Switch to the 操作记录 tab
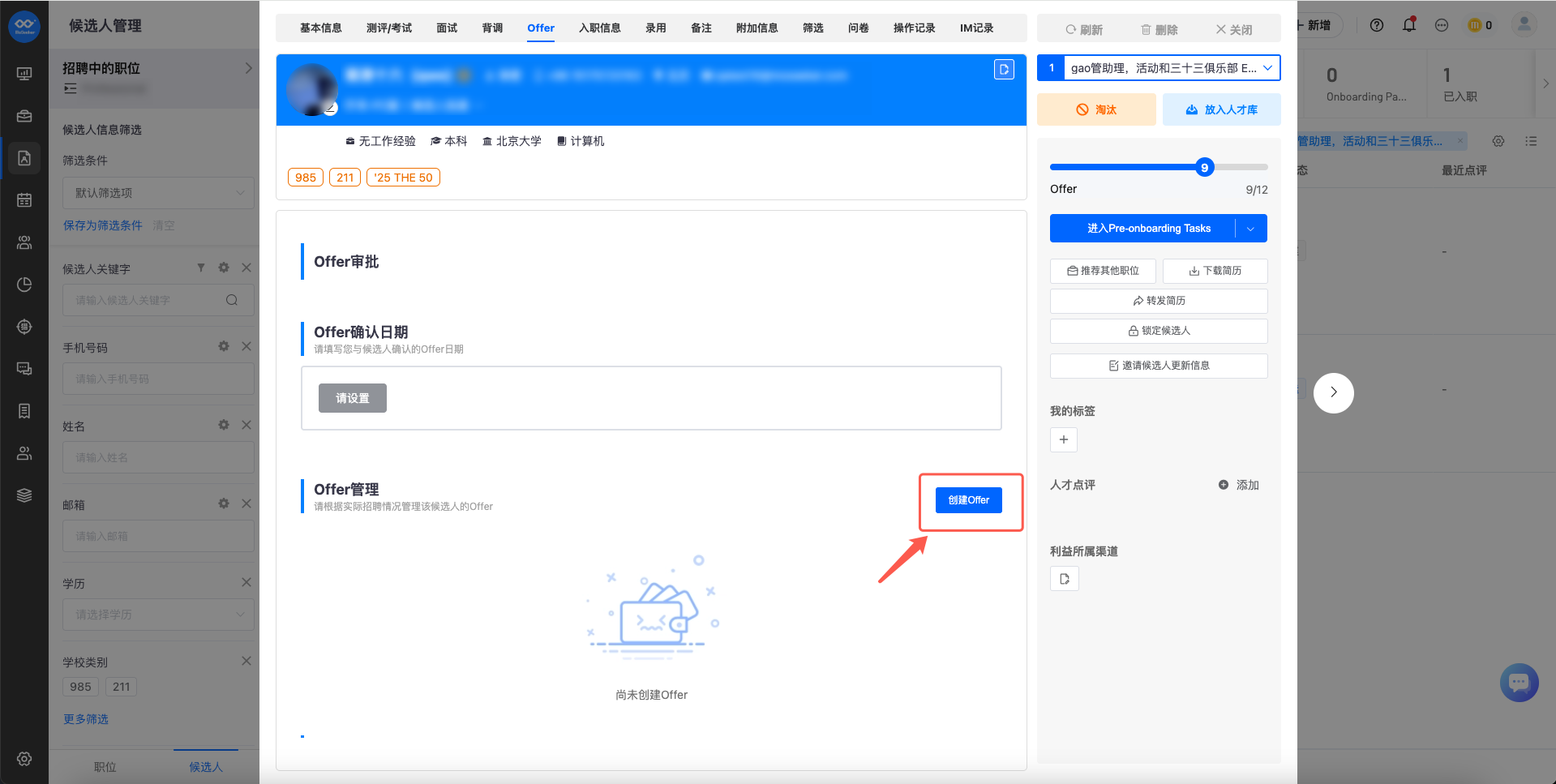This screenshot has height=784, width=1556. [915, 28]
